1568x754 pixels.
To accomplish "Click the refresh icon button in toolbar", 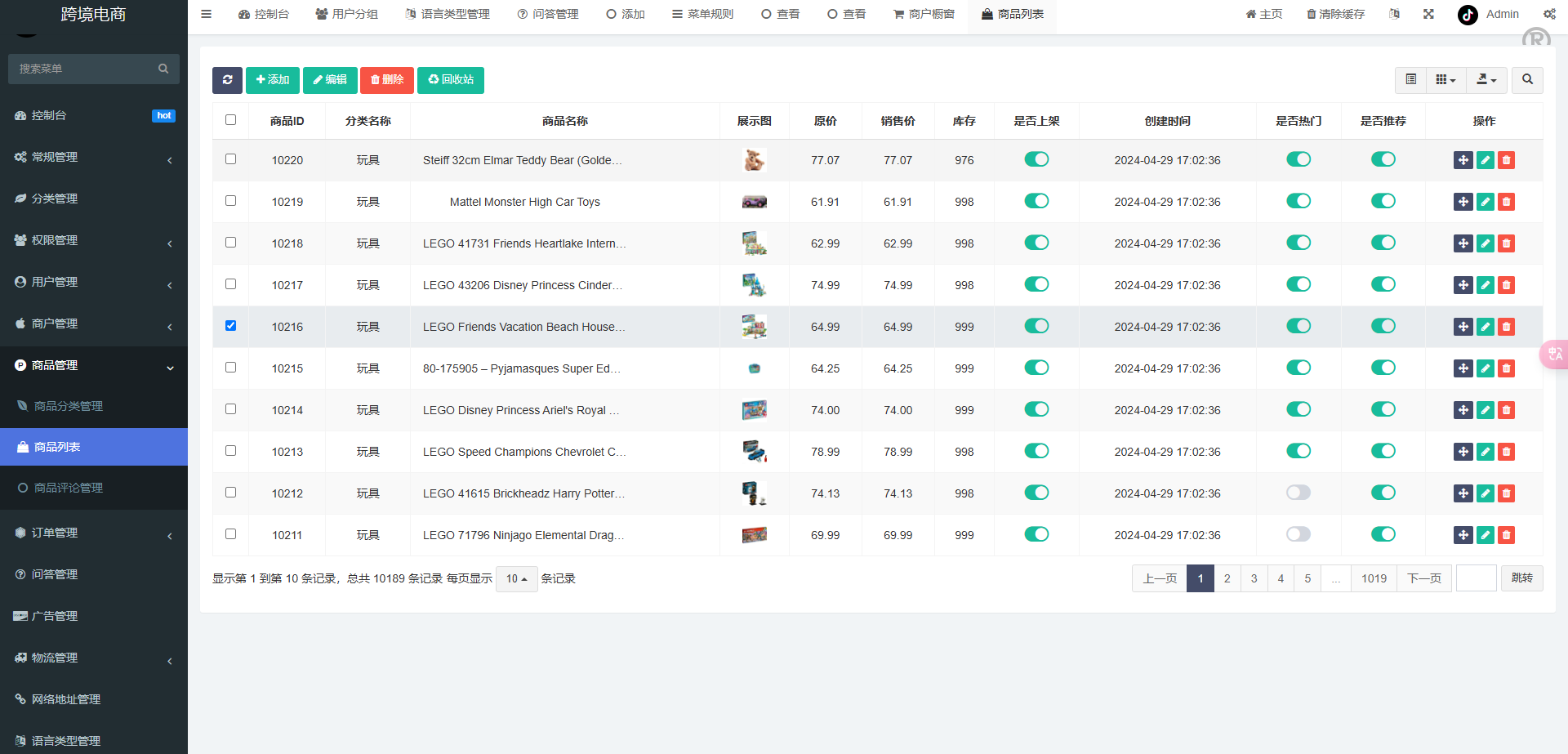I will click(x=227, y=80).
